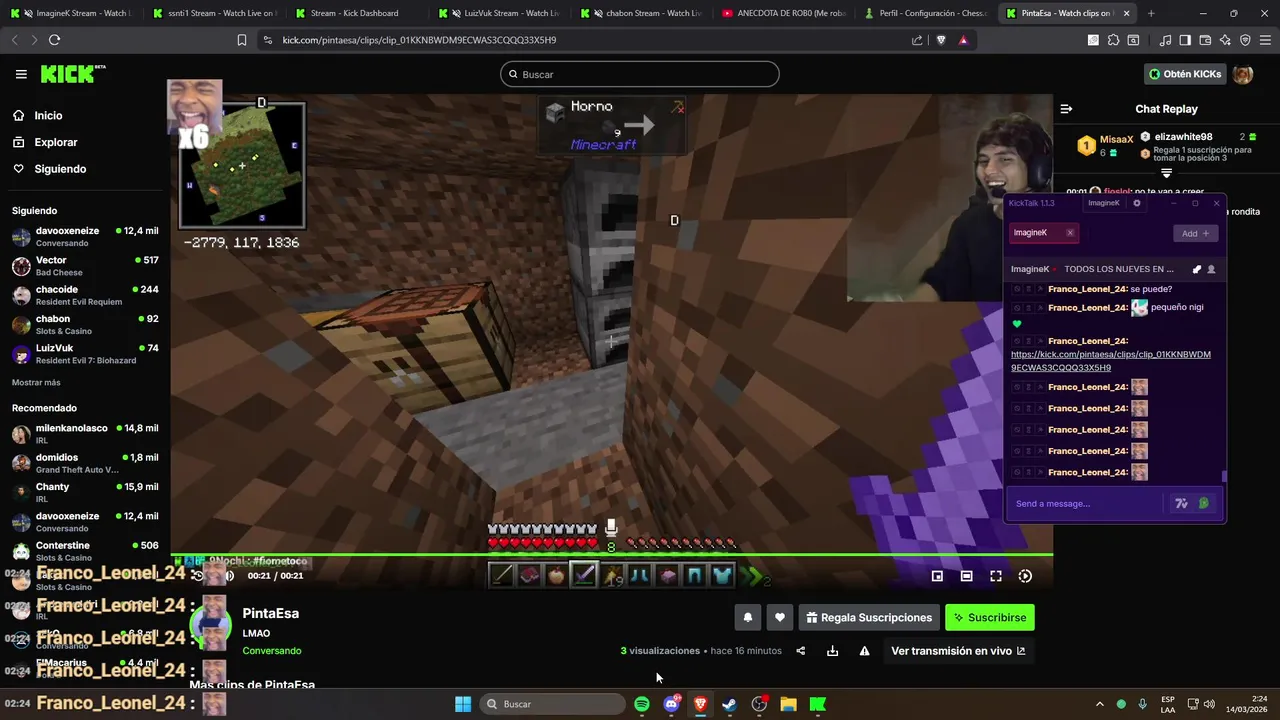Open the browser main menu

click(x=1265, y=40)
